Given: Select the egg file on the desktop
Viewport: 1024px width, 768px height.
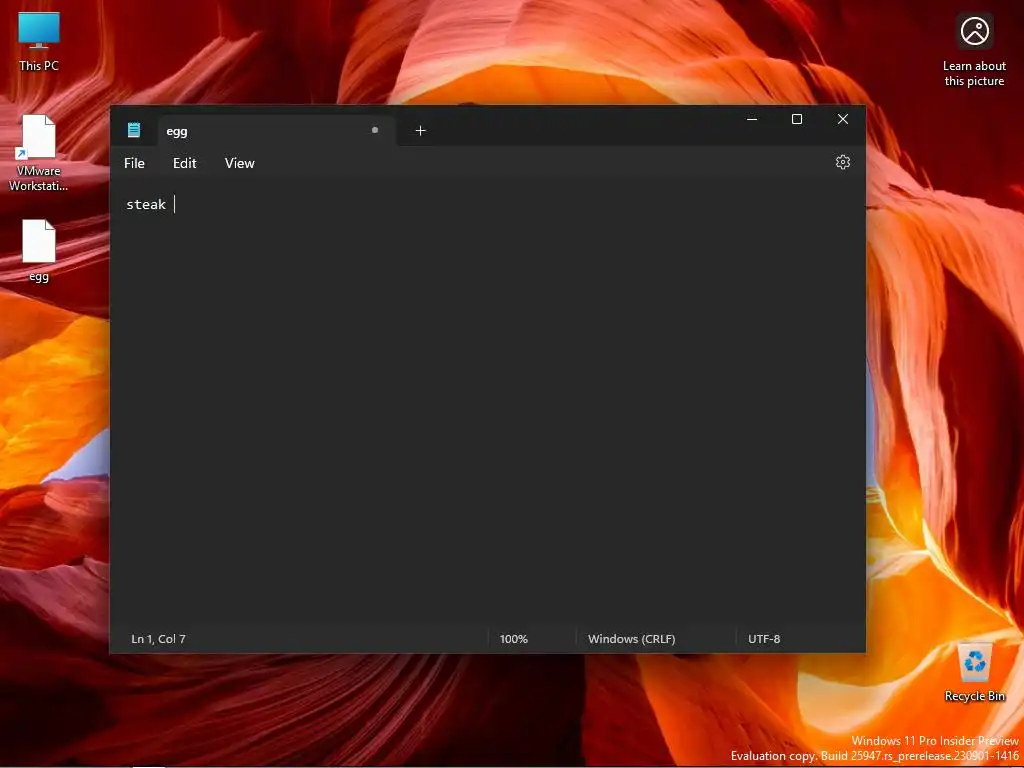Looking at the screenshot, I should [39, 251].
